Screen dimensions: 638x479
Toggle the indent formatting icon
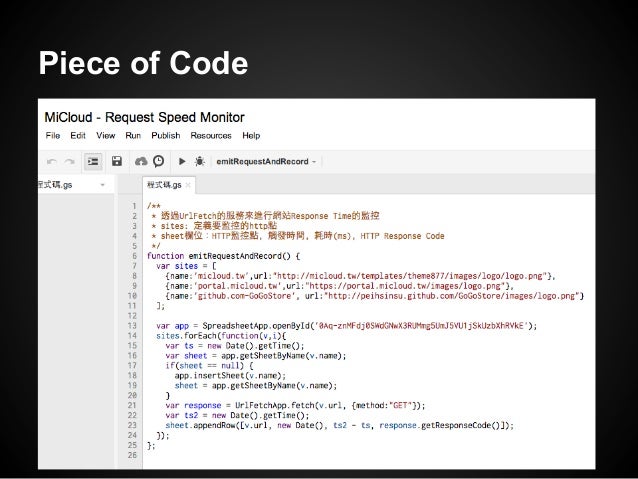(93, 162)
